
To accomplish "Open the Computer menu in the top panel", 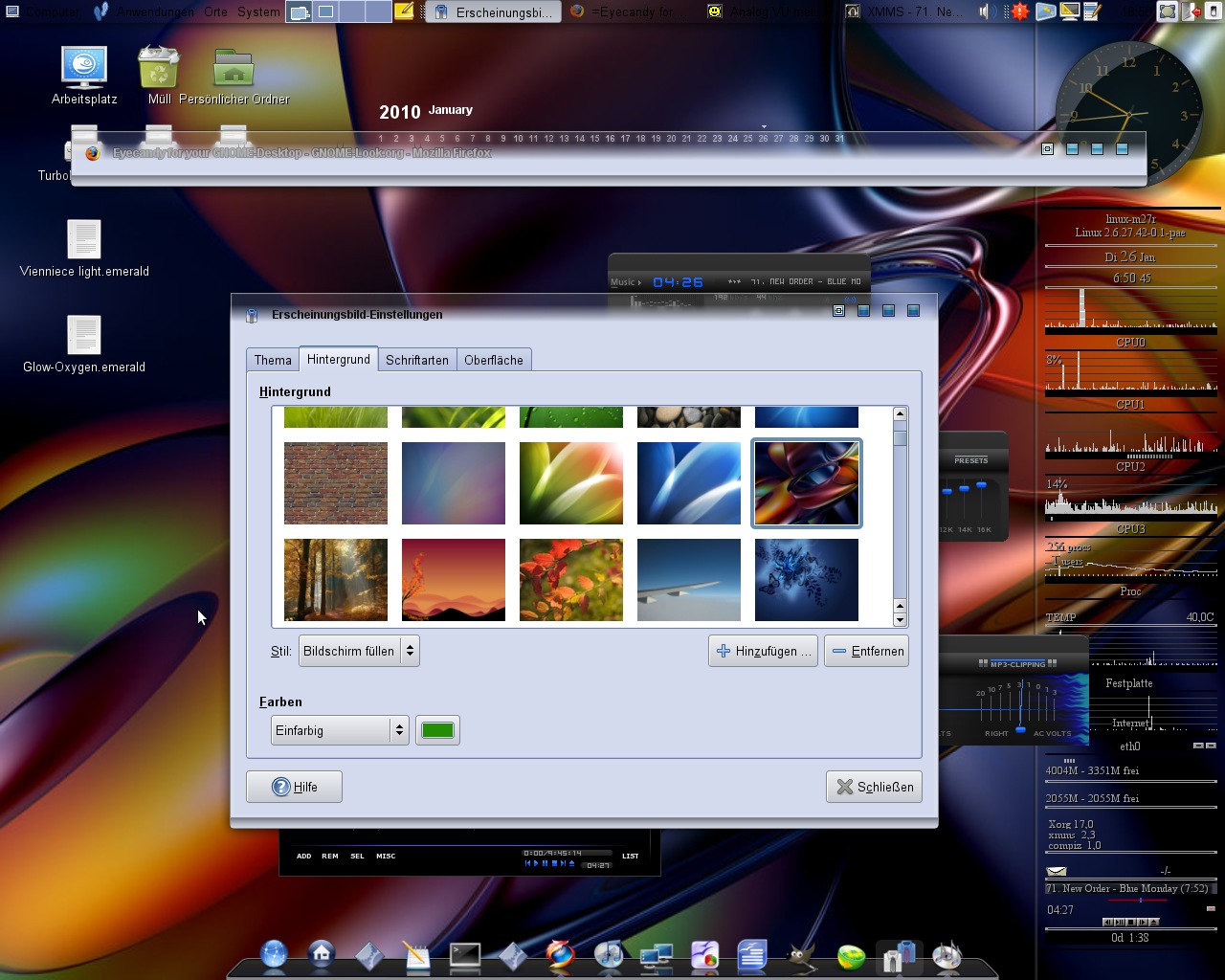I will [44, 11].
